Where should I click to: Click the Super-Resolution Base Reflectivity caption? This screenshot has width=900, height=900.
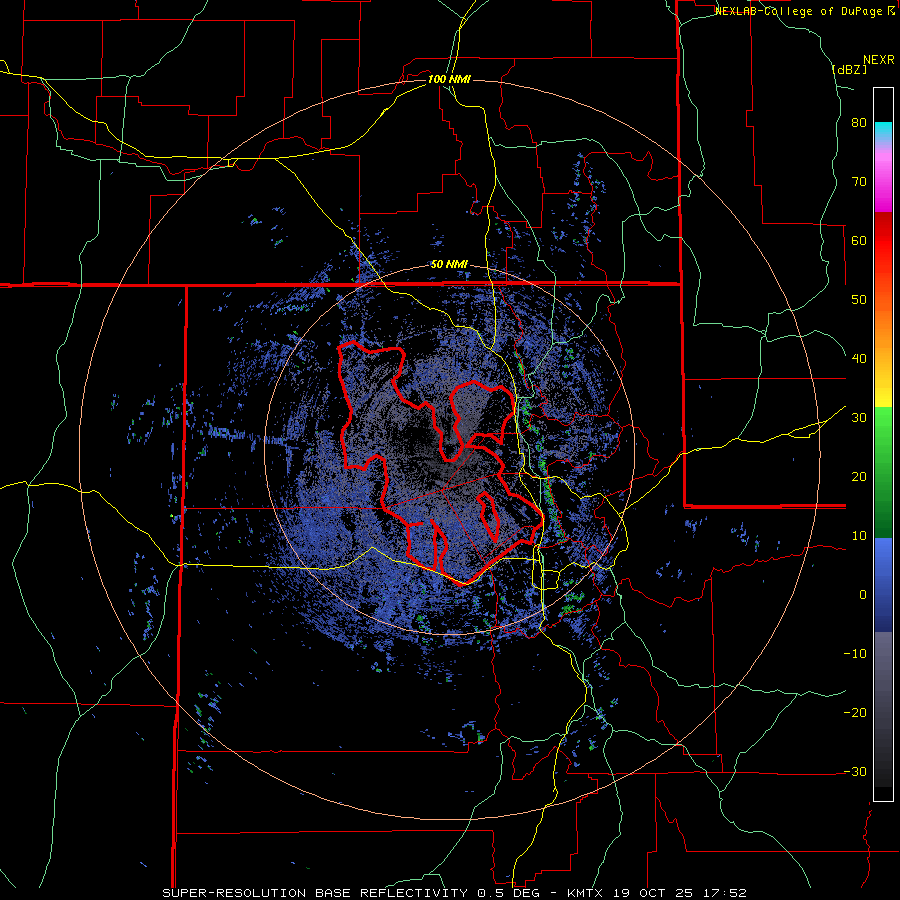(350, 893)
